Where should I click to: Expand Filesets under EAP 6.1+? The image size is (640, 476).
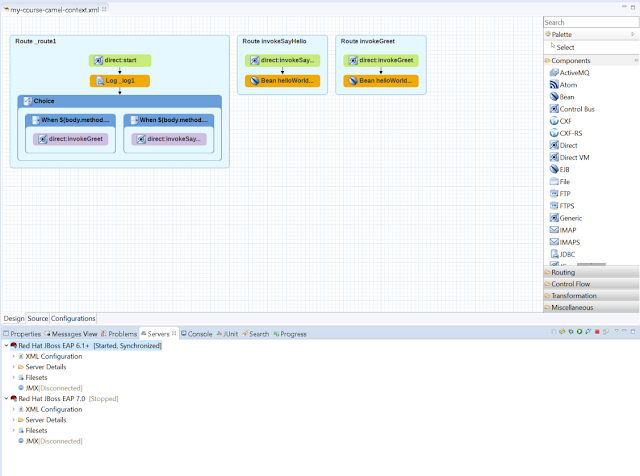point(13,377)
